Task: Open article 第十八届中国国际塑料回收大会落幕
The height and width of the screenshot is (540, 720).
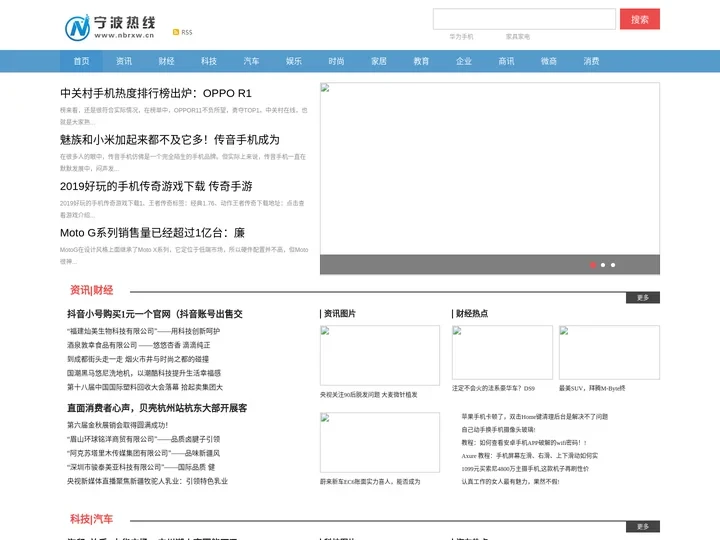Action: tap(145, 387)
